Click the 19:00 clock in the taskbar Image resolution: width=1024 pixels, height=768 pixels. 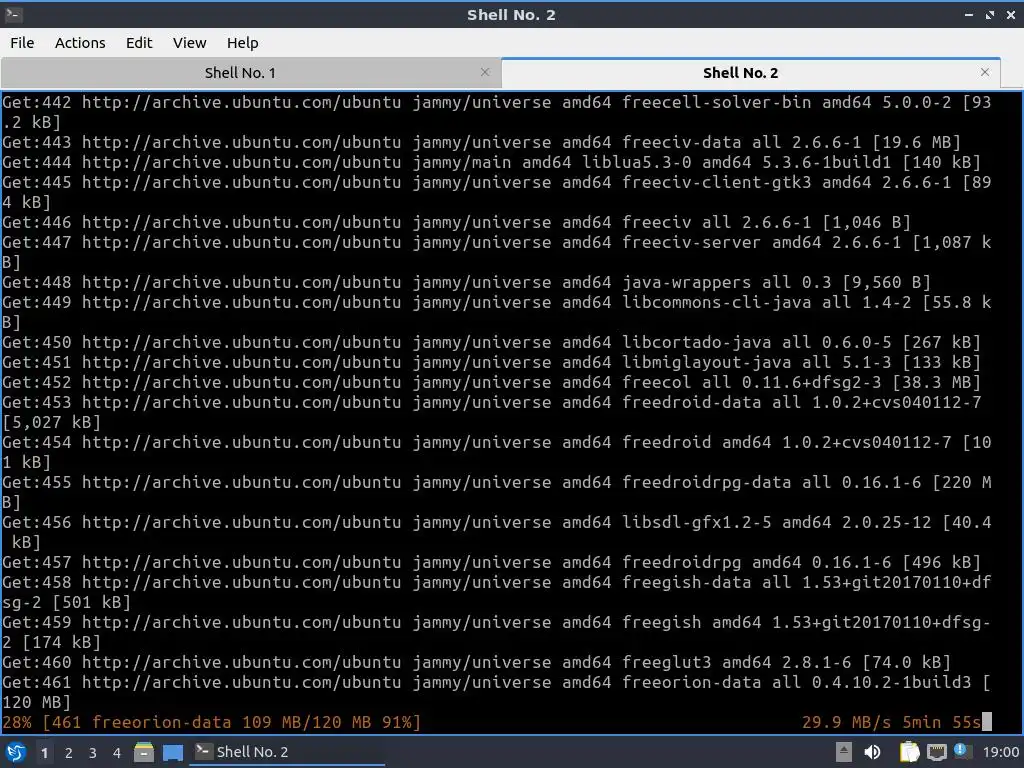click(1000, 752)
